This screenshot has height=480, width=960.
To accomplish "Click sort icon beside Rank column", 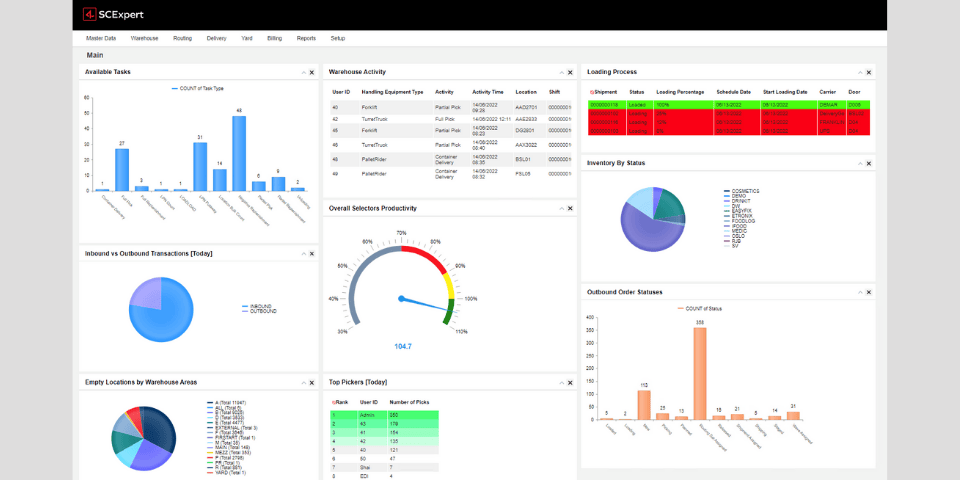I will click(334, 402).
